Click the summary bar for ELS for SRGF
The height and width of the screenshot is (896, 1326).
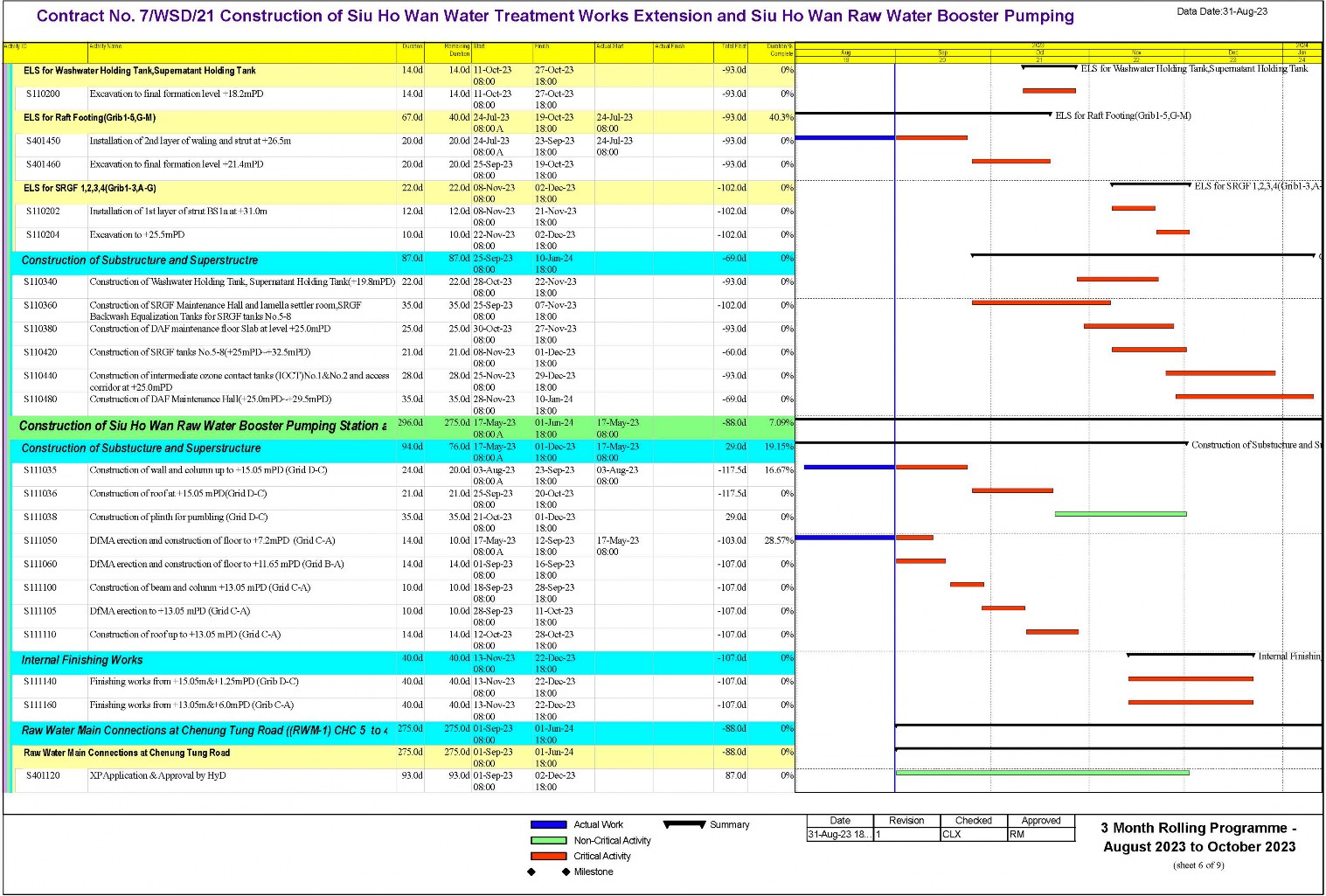click(1150, 184)
